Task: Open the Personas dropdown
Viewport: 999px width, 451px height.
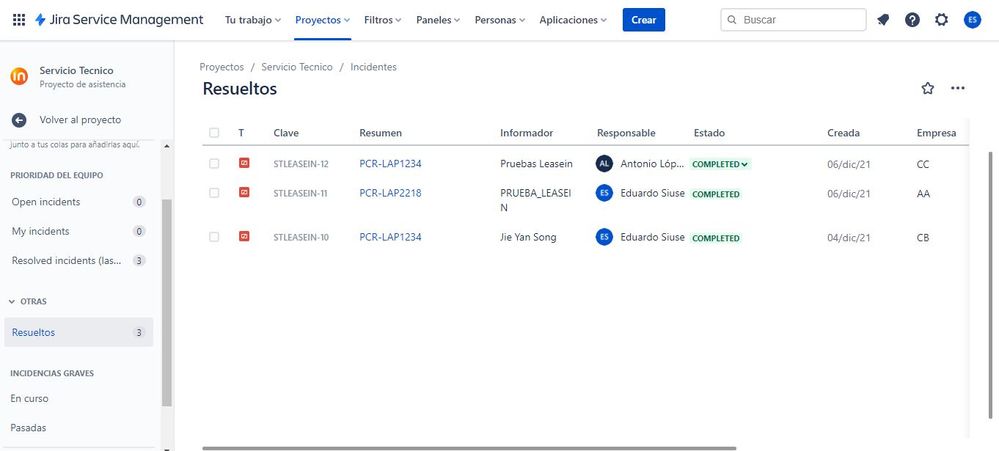Action: coord(500,20)
